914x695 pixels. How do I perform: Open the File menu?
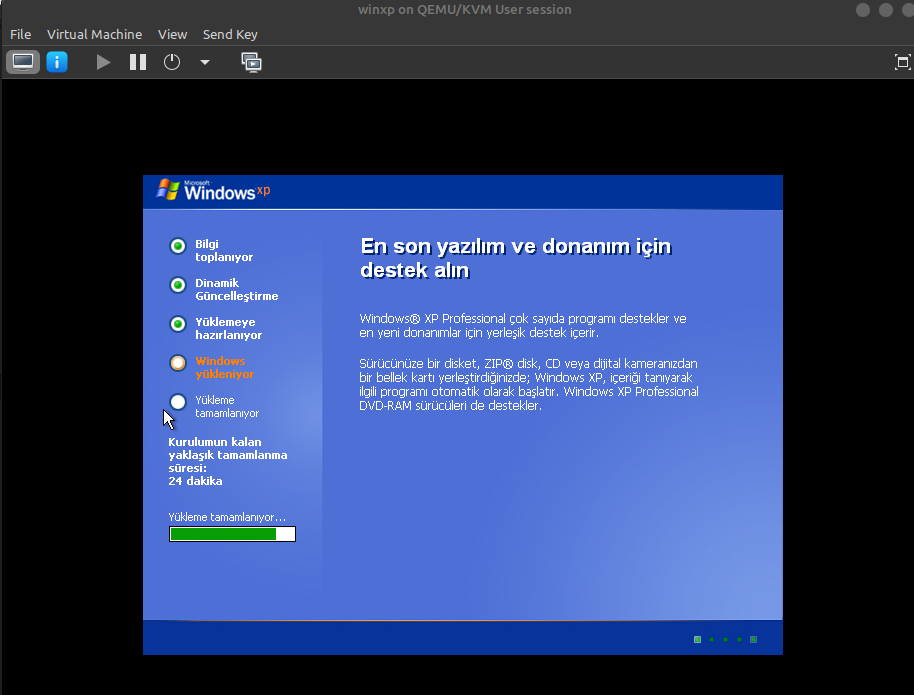pos(20,34)
